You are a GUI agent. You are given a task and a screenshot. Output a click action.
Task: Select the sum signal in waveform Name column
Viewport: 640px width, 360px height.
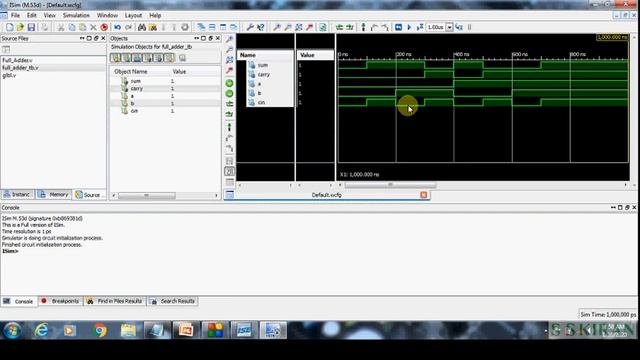[x=263, y=65]
